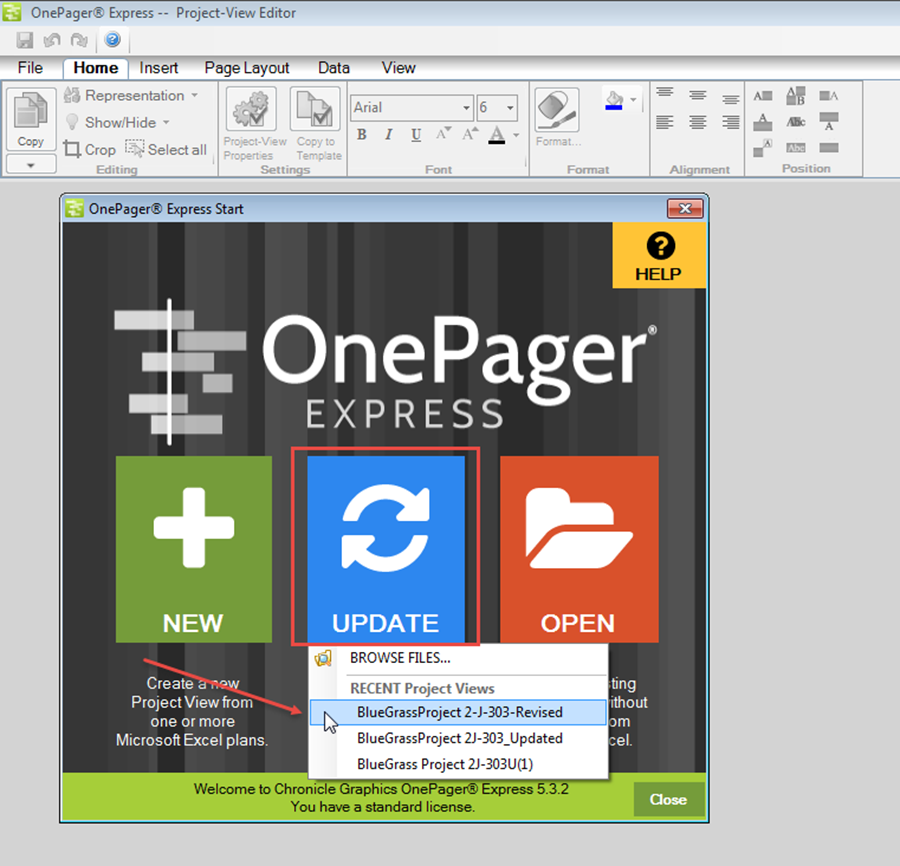Open the Data menu
This screenshot has height=866, width=900.
click(333, 68)
